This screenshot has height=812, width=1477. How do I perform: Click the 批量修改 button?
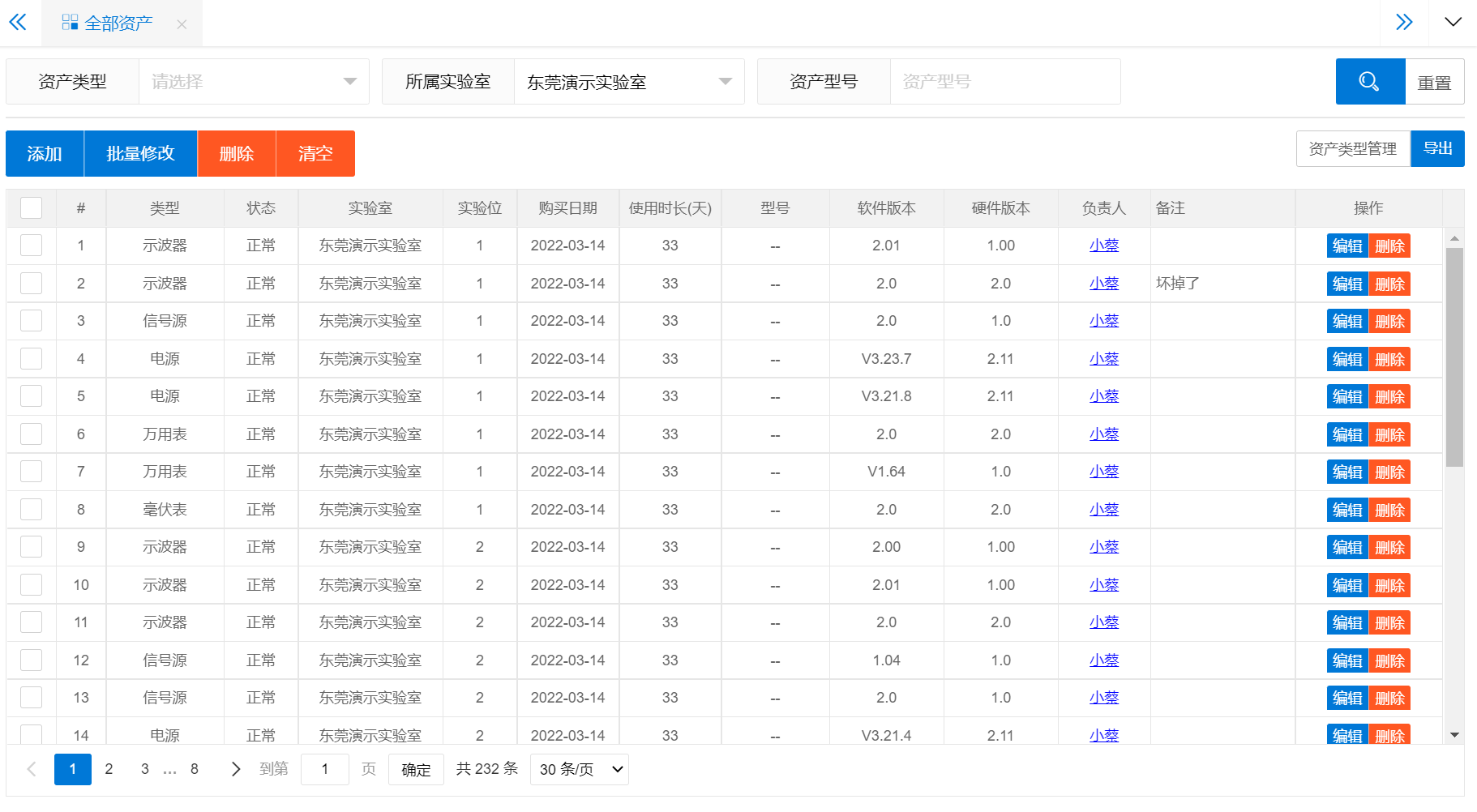pos(140,153)
